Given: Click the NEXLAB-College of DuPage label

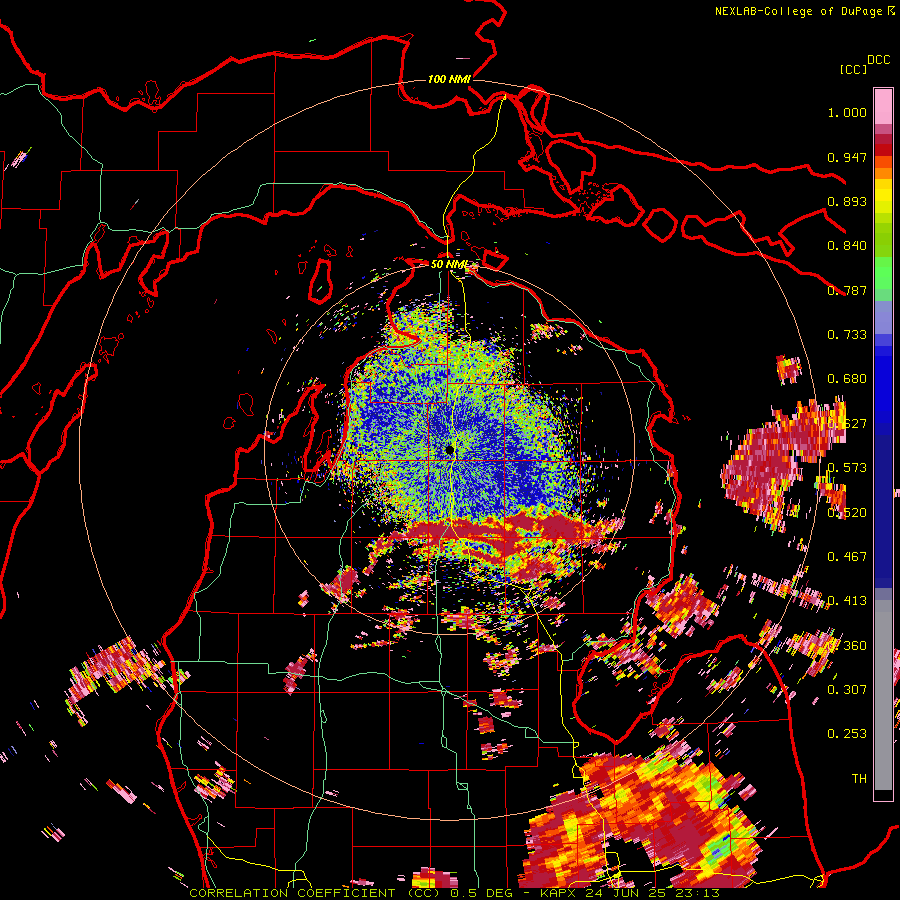Looking at the screenshot, I should 798,11.
